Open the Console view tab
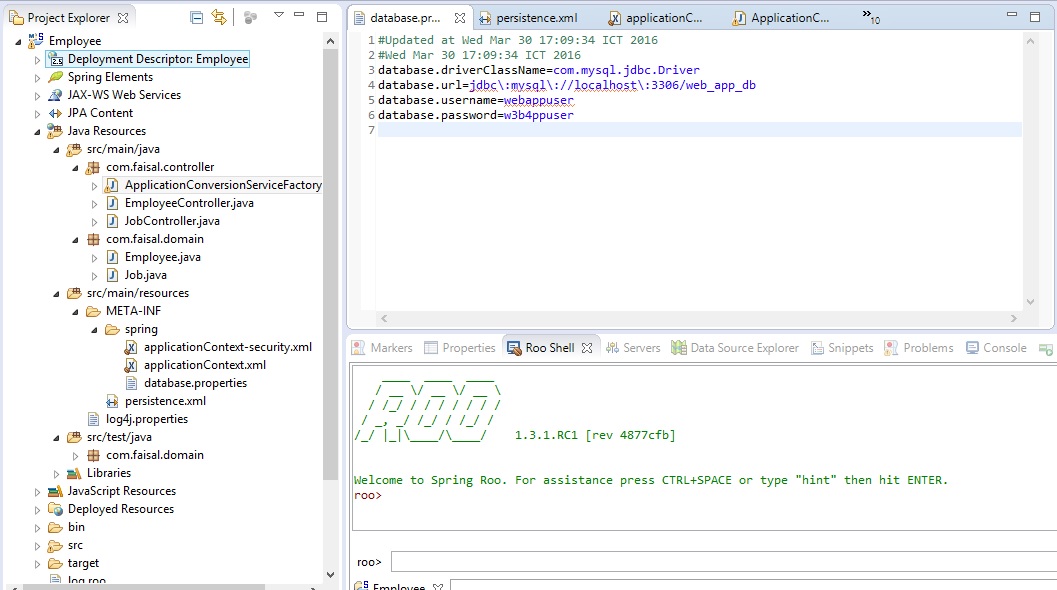The height and width of the screenshot is (590, 1057). pyautogui.click(x=996, y=348)
